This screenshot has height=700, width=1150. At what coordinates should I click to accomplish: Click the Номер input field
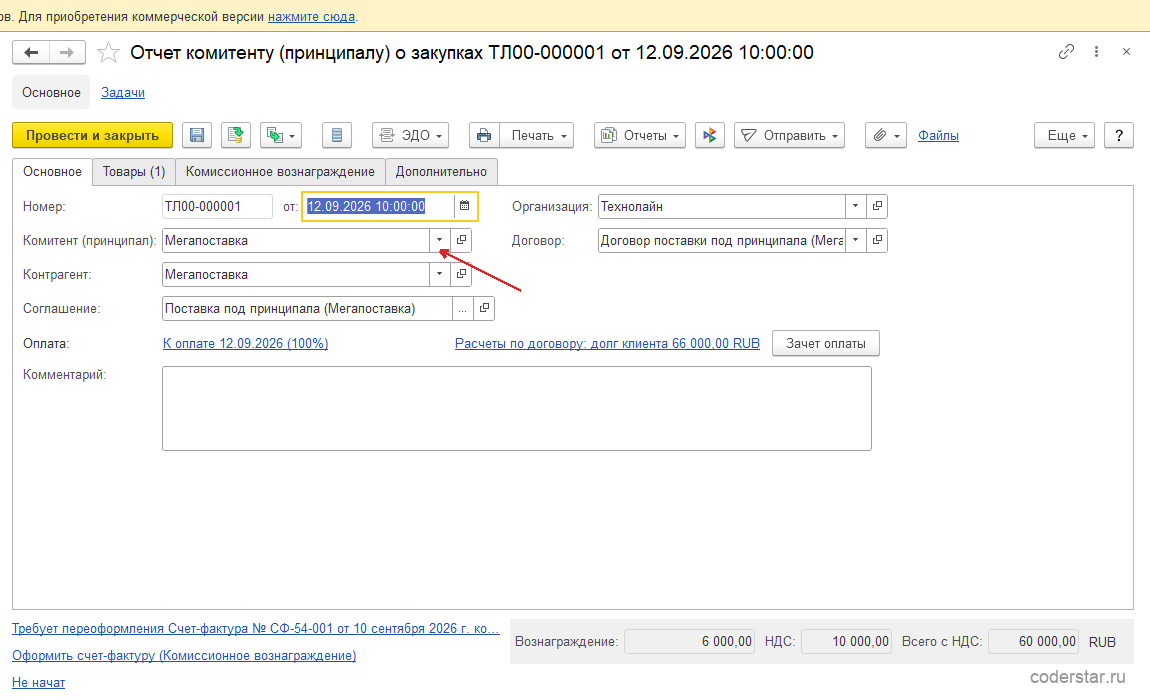tap(217, 206)
